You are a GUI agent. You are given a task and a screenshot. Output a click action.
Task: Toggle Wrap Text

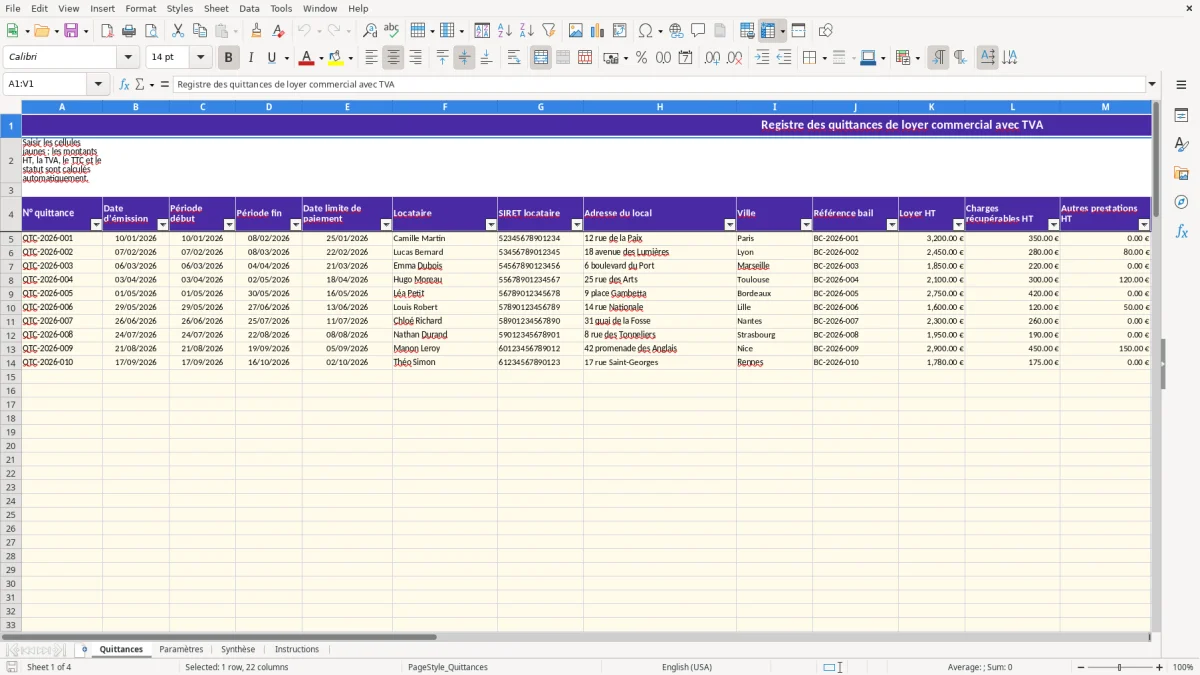[514, 58]
